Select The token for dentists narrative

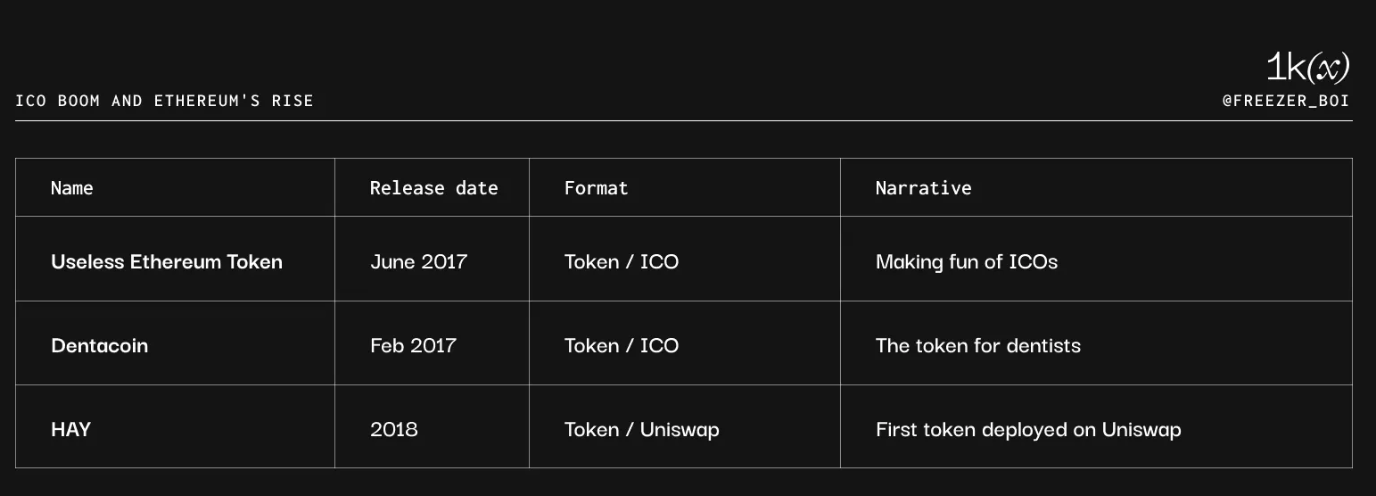977,346
